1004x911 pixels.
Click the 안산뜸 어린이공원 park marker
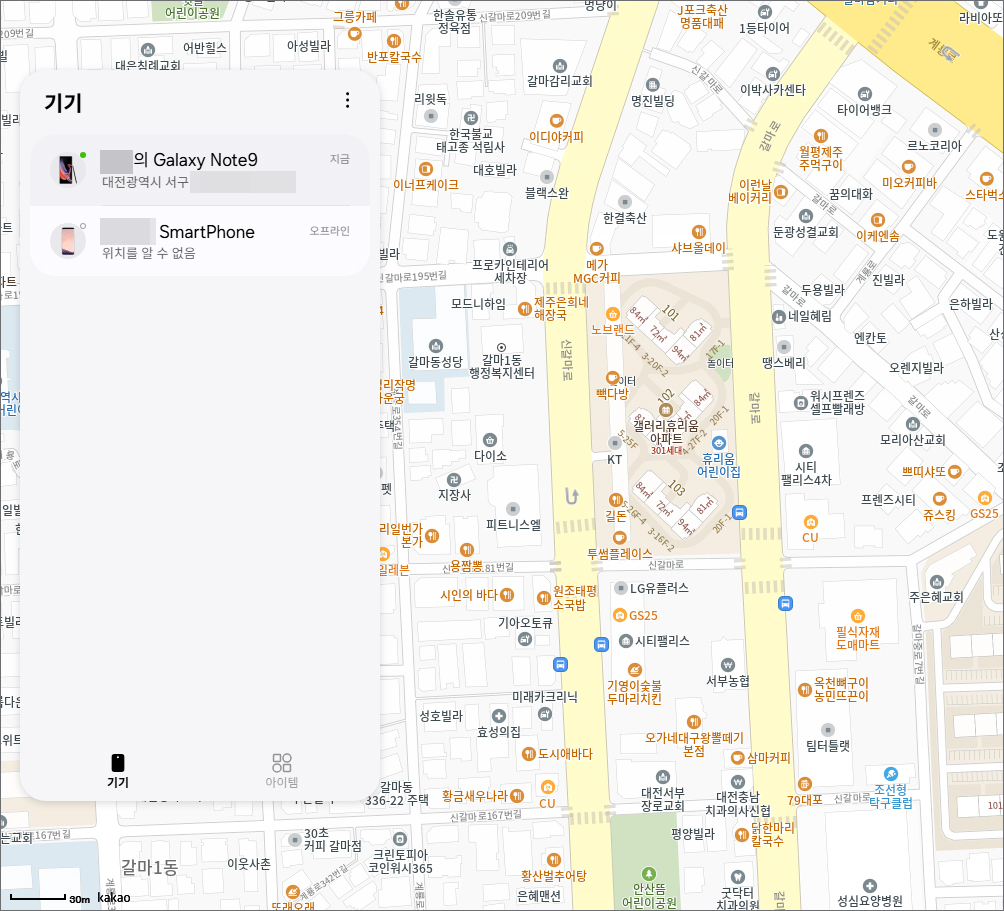click(649, 874)
